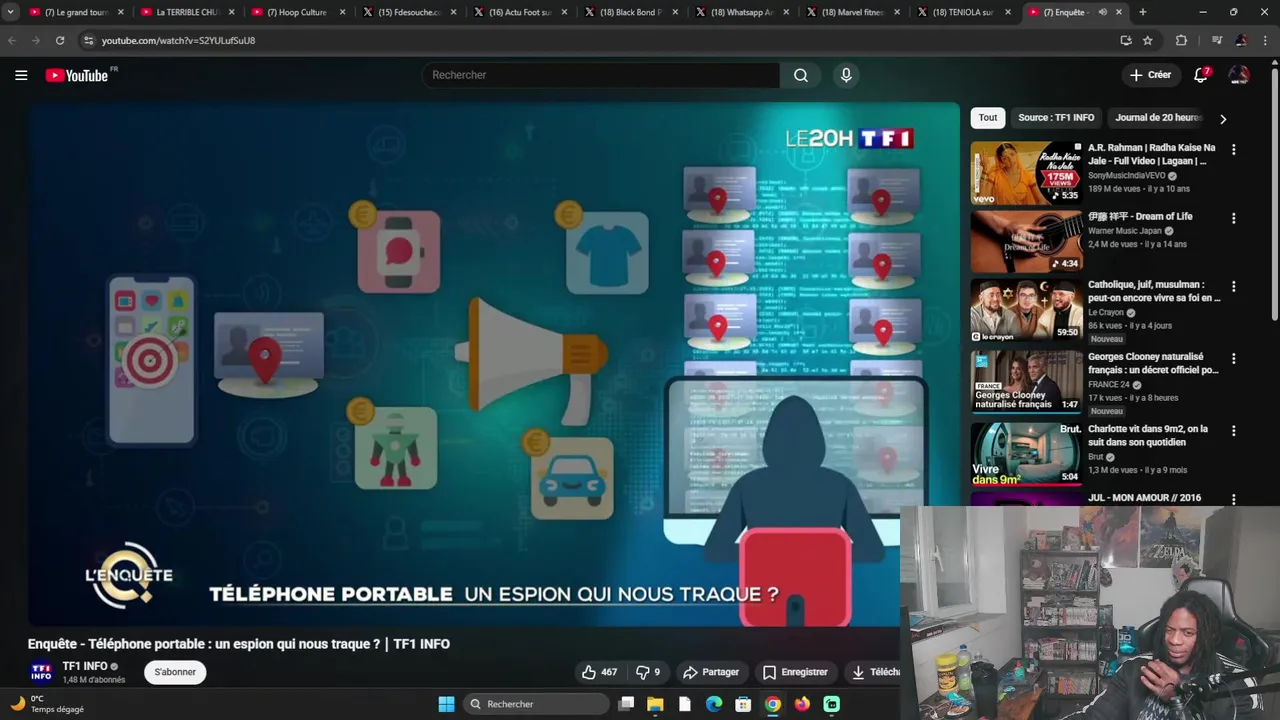Open YouTube notifications bell
1280x720 pixels.
click(1201, 75)
